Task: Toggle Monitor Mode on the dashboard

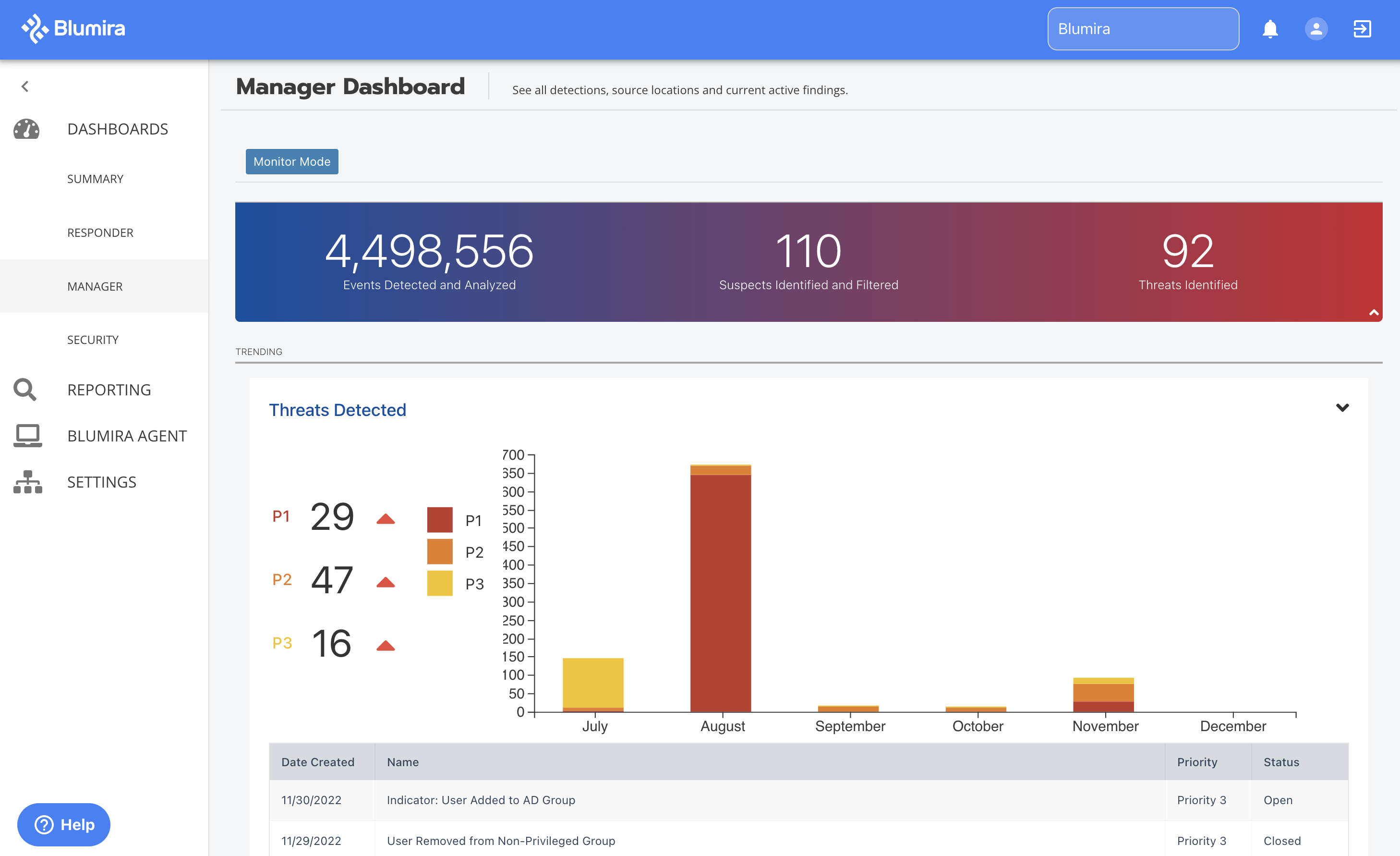Action: pyautogui.click(x=291, y=161)
